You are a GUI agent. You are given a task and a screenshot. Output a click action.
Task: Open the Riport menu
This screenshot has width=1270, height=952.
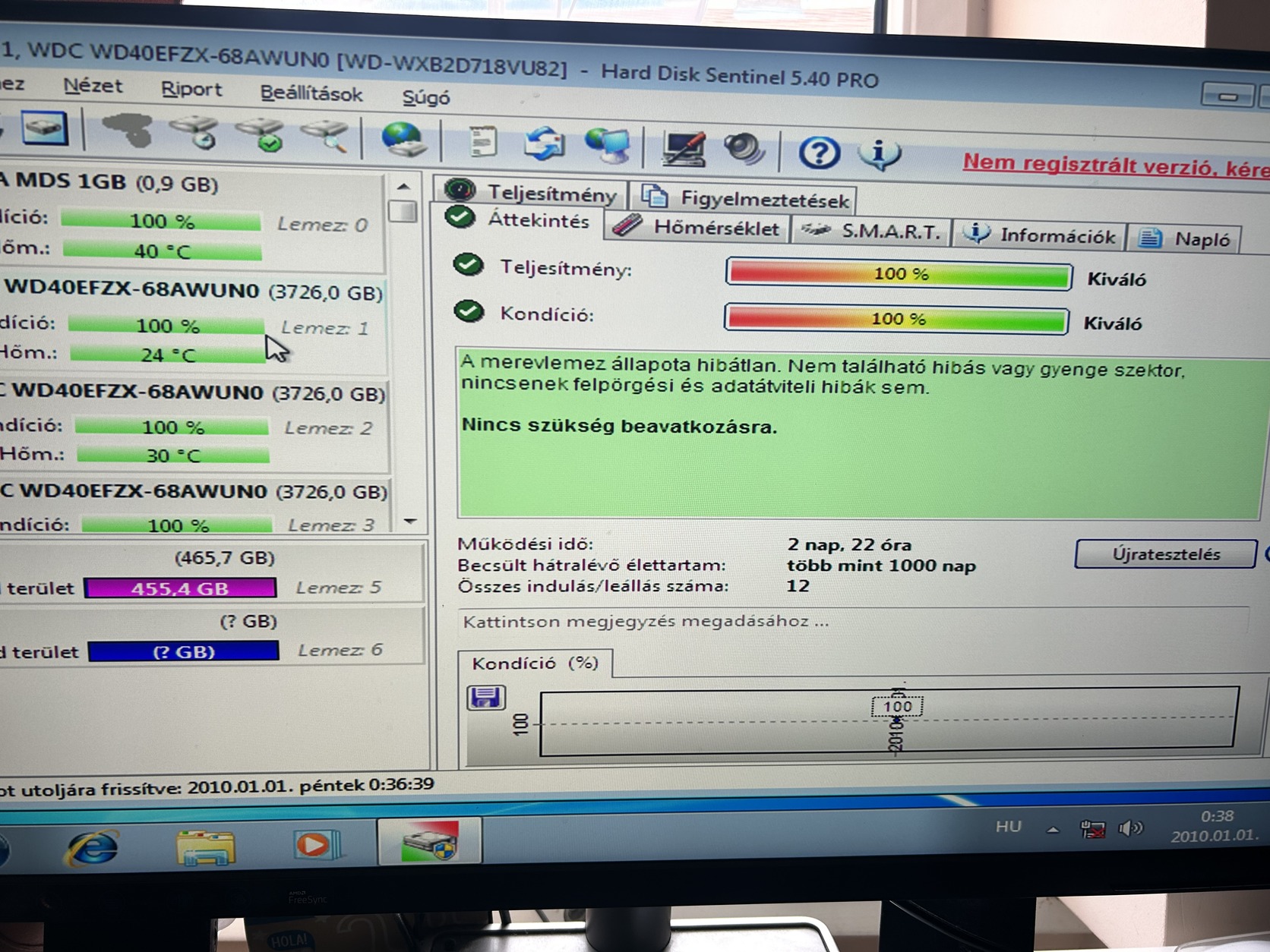[x=191, y=90]
